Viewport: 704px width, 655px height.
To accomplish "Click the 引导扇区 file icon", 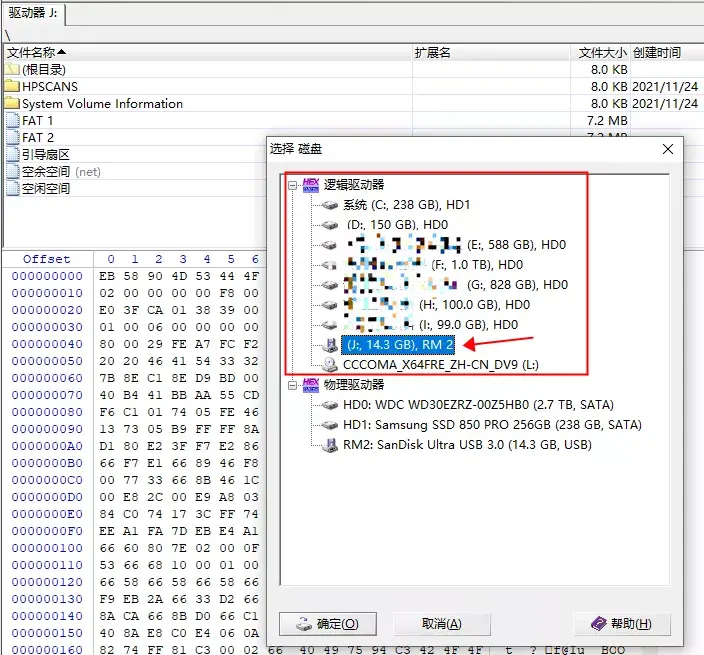I will 13,154.
